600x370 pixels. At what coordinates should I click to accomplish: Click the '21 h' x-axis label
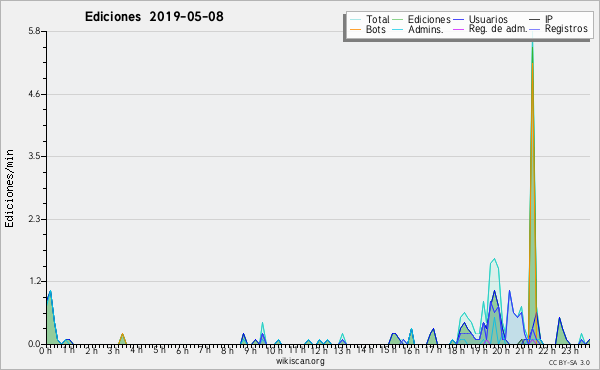click(x=523, y=350)
